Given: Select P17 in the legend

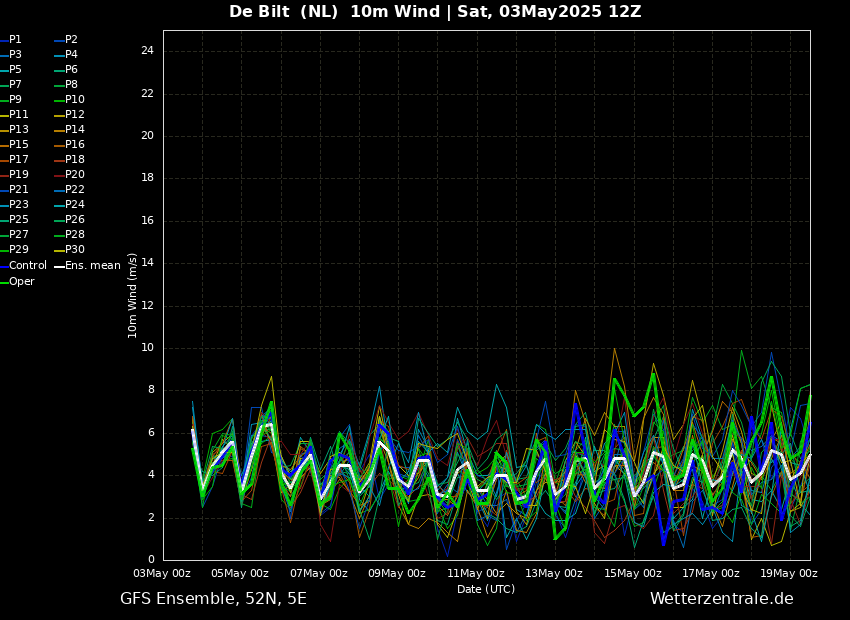Looking at the screenshot, I should (19, 160).
